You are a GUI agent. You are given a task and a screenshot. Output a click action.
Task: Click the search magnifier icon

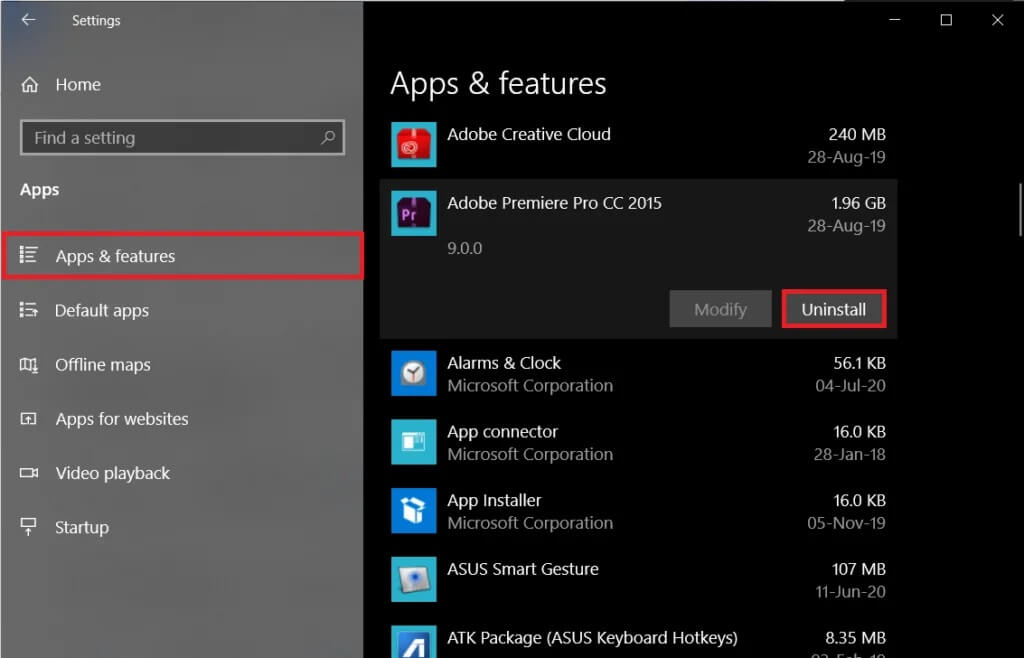(328, 137)
